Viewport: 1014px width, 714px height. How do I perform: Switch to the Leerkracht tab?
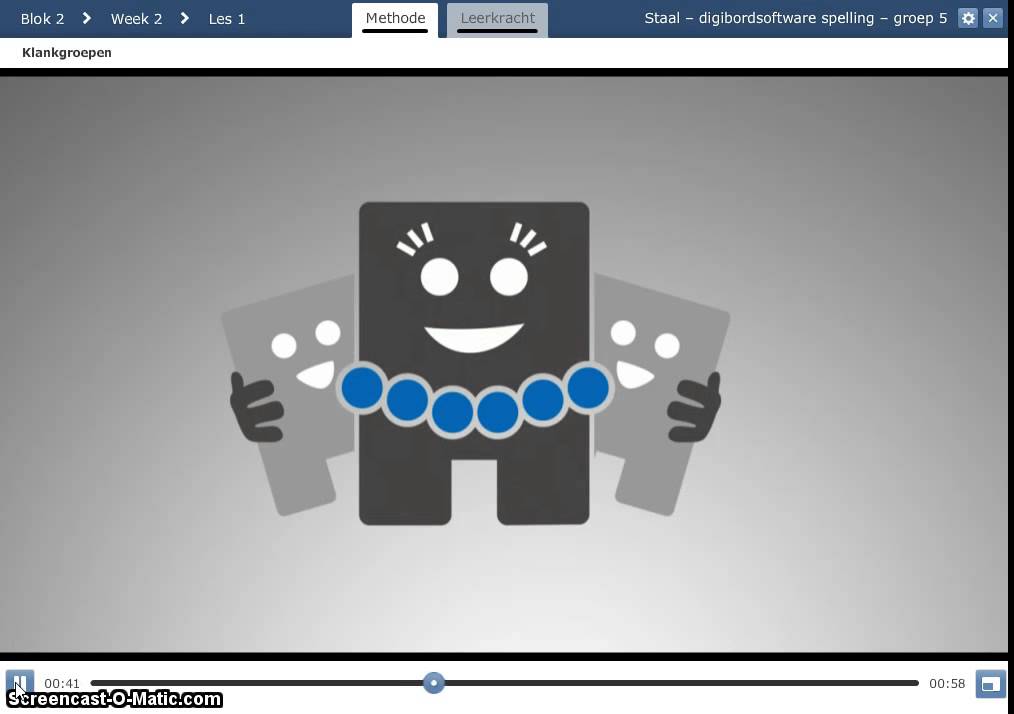497,19
